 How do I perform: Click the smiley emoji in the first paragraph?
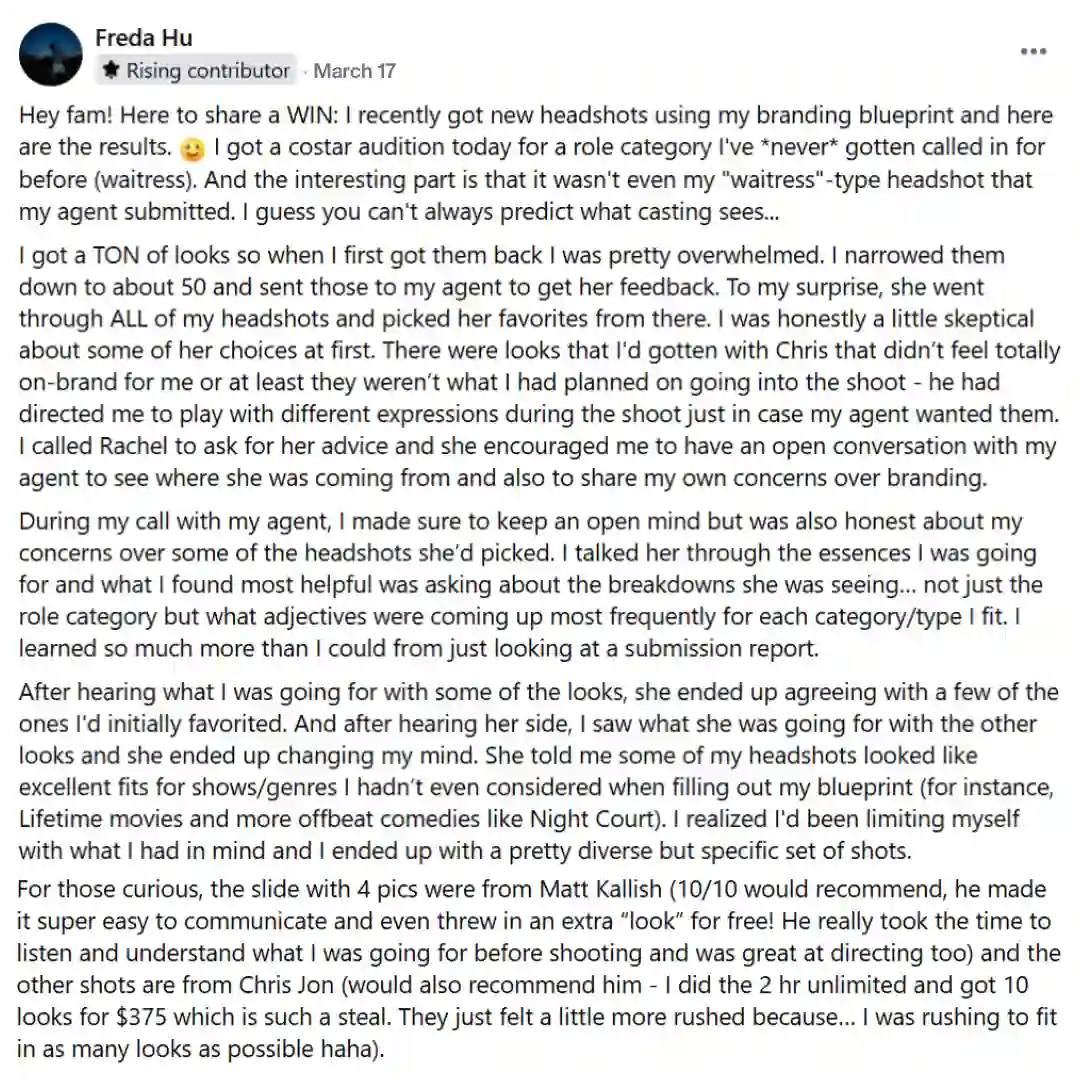[192, 149]
